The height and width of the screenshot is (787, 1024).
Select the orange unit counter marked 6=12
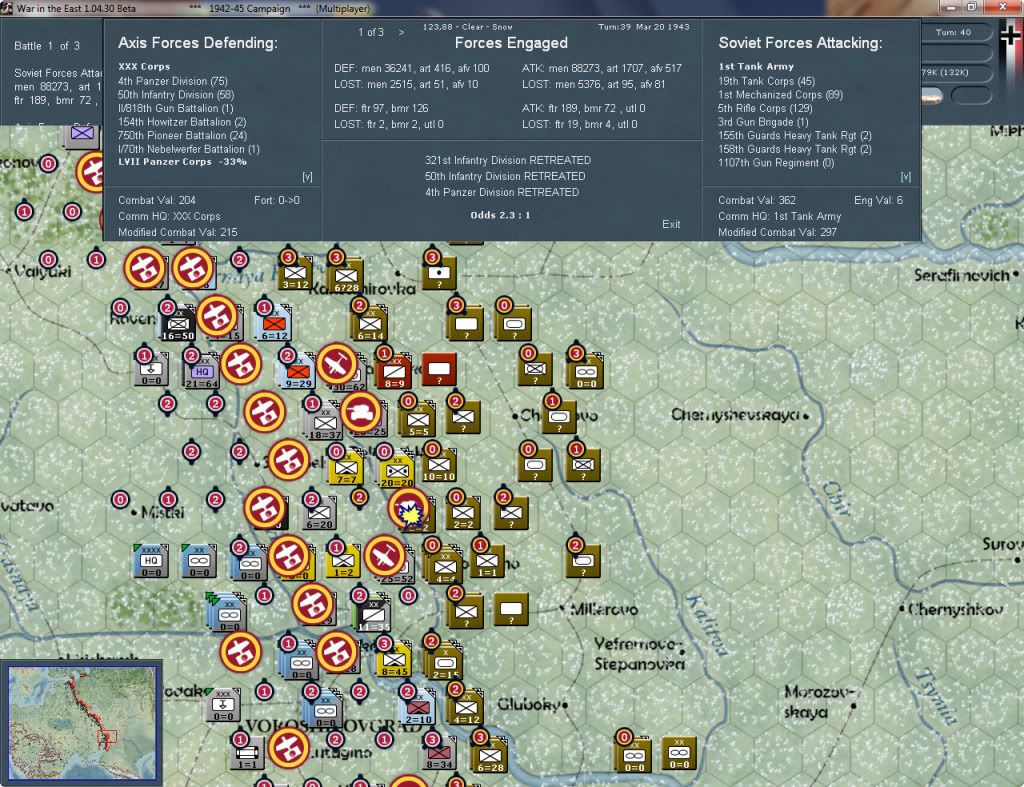(274, 323)
